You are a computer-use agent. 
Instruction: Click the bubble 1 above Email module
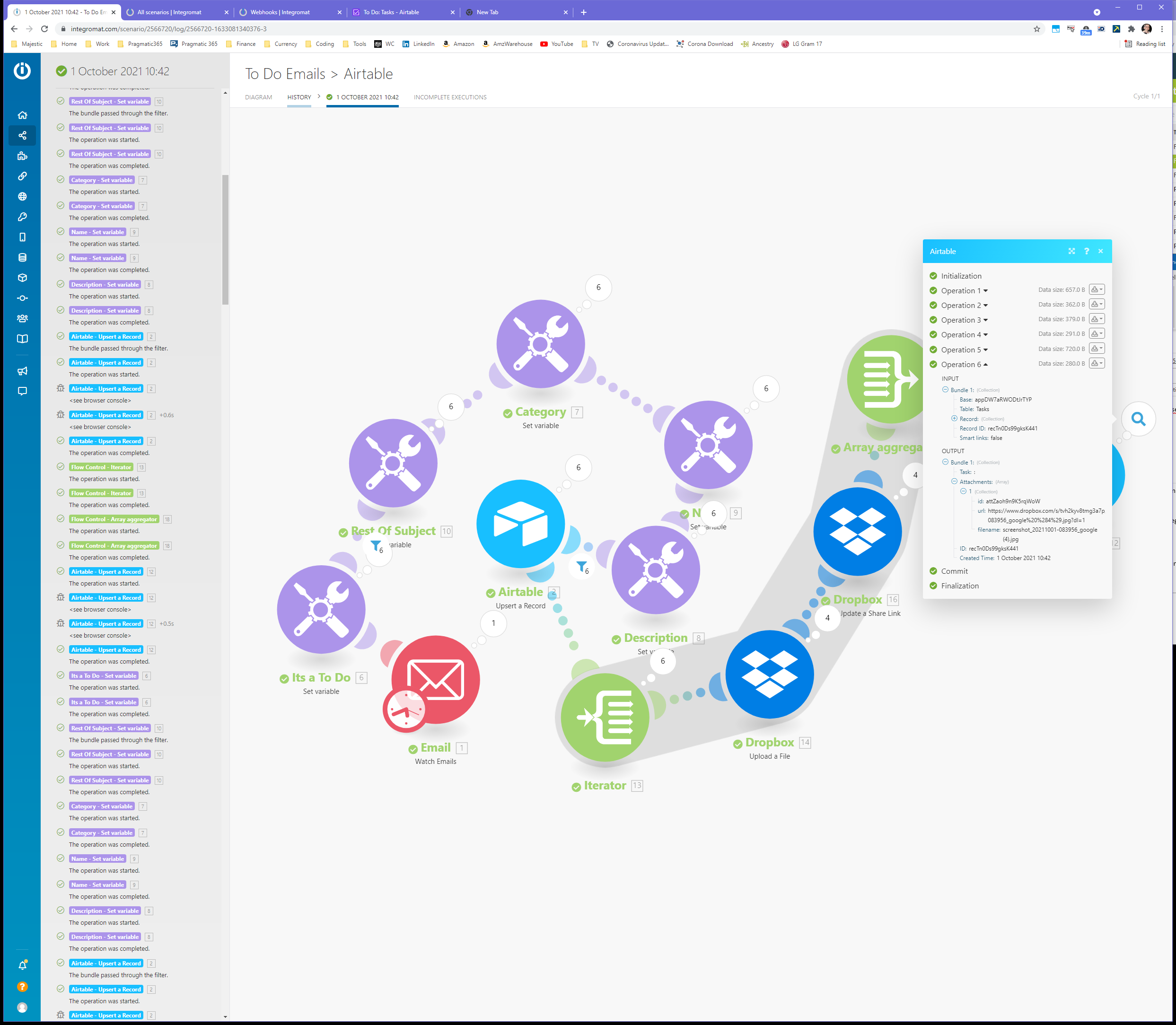493,623
